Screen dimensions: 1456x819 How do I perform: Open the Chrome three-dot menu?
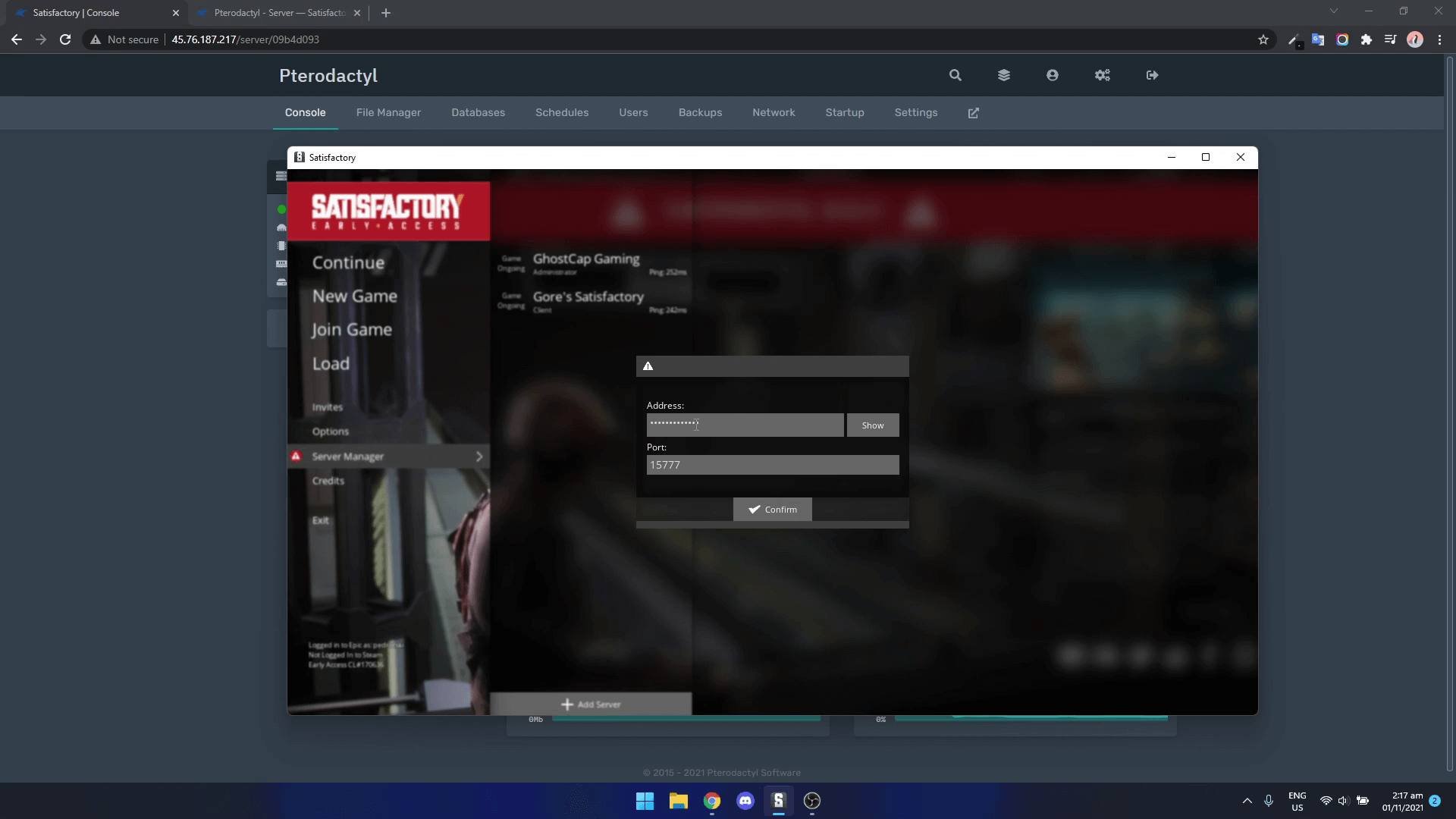1439,39
